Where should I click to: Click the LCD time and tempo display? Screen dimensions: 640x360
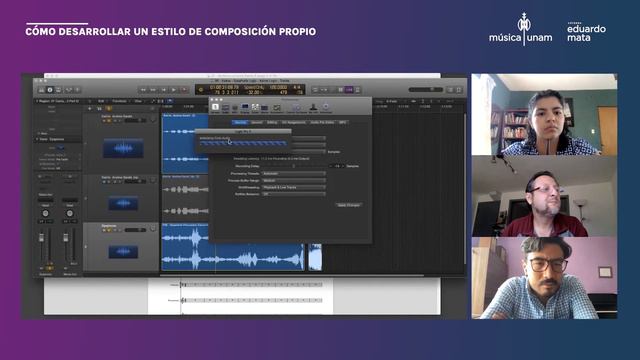pyautogui.click(x=250, y=90)
